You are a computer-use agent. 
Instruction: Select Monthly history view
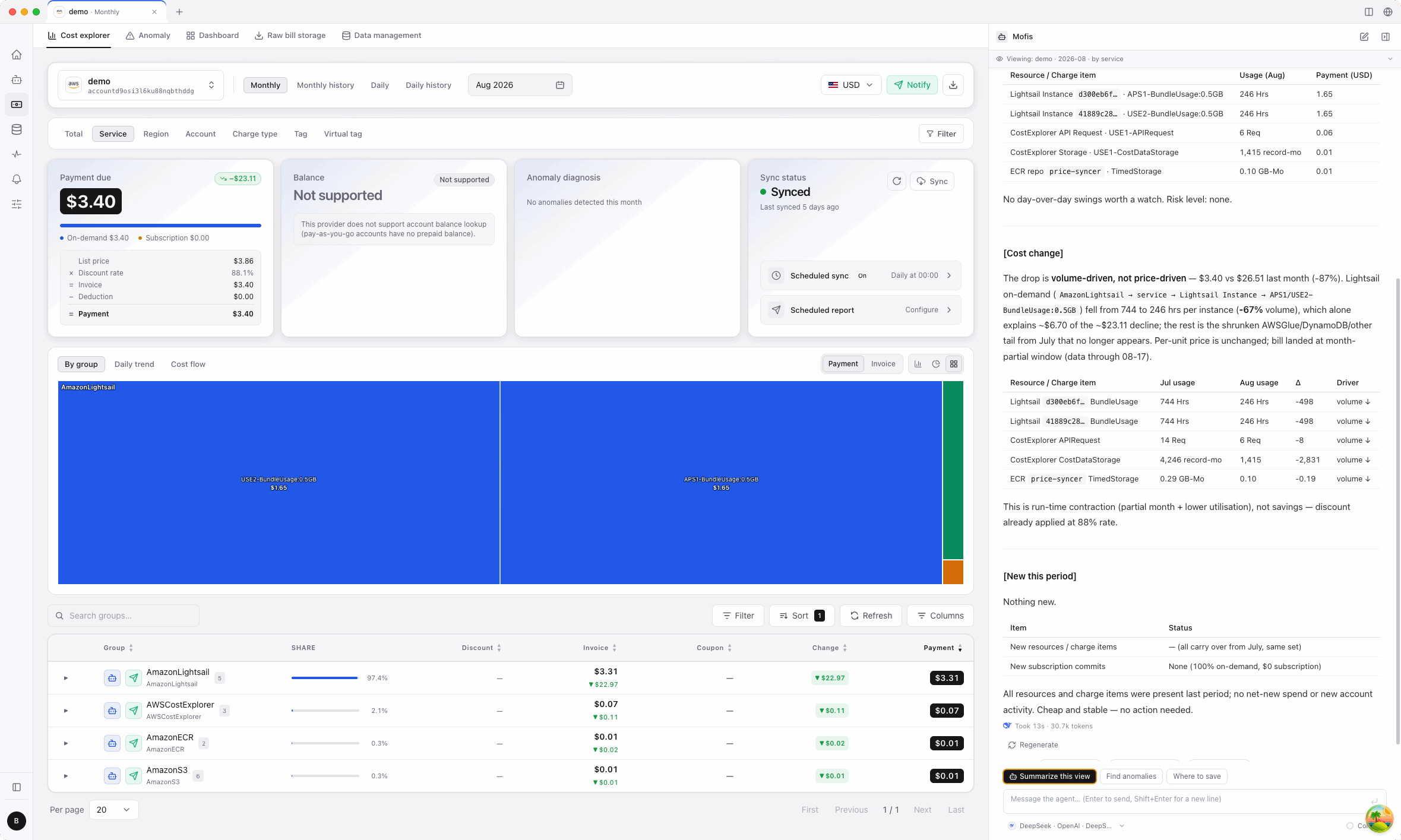tap(325, 85)
